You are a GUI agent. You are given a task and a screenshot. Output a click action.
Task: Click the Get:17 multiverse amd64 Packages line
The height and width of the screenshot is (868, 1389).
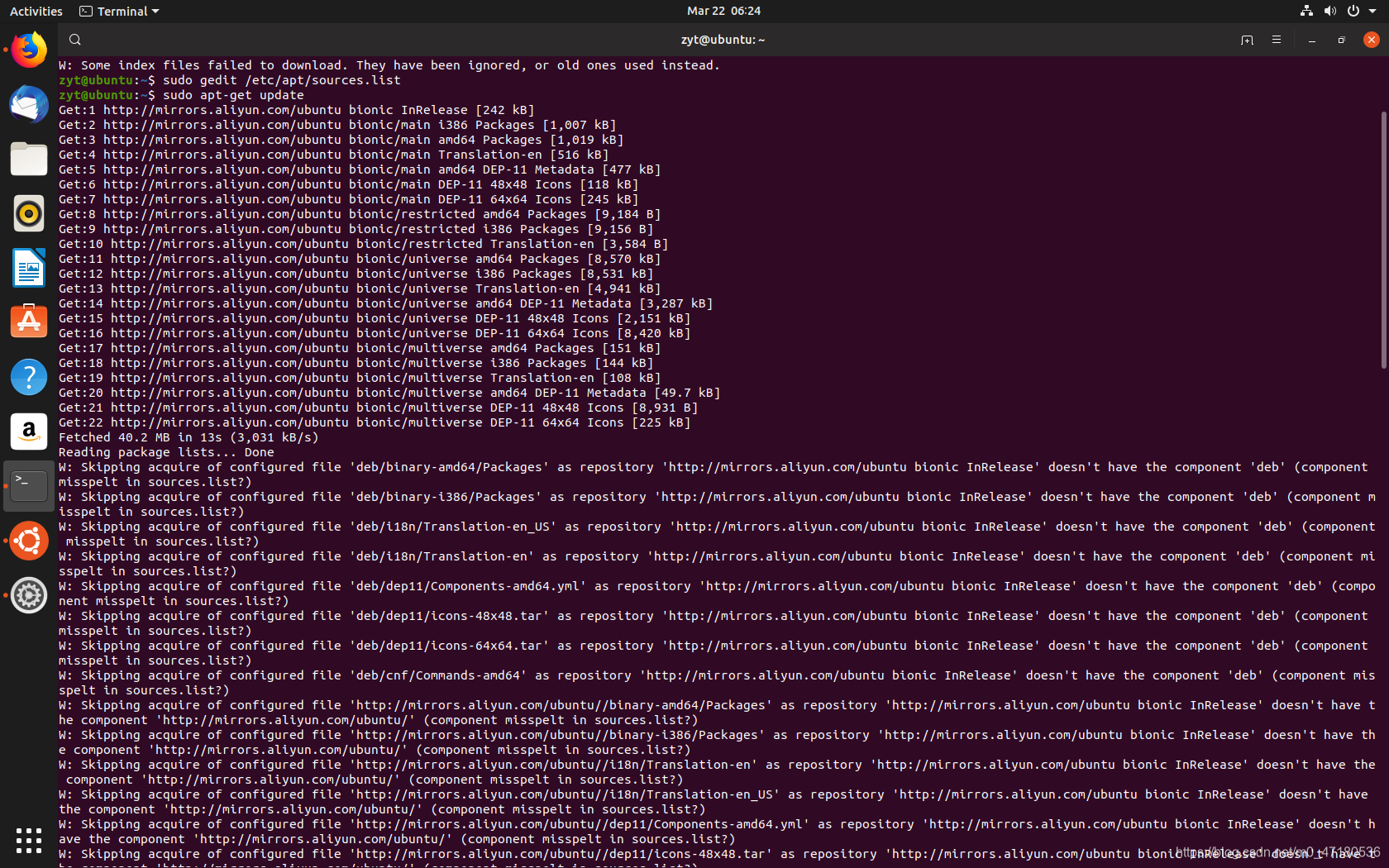[x=360, y=348]
